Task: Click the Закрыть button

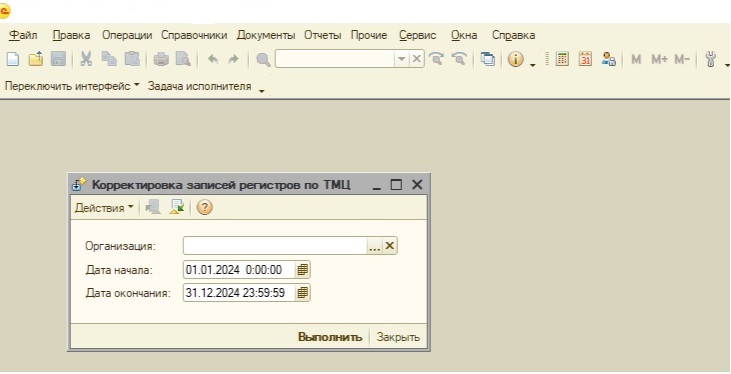Action: 398,337
